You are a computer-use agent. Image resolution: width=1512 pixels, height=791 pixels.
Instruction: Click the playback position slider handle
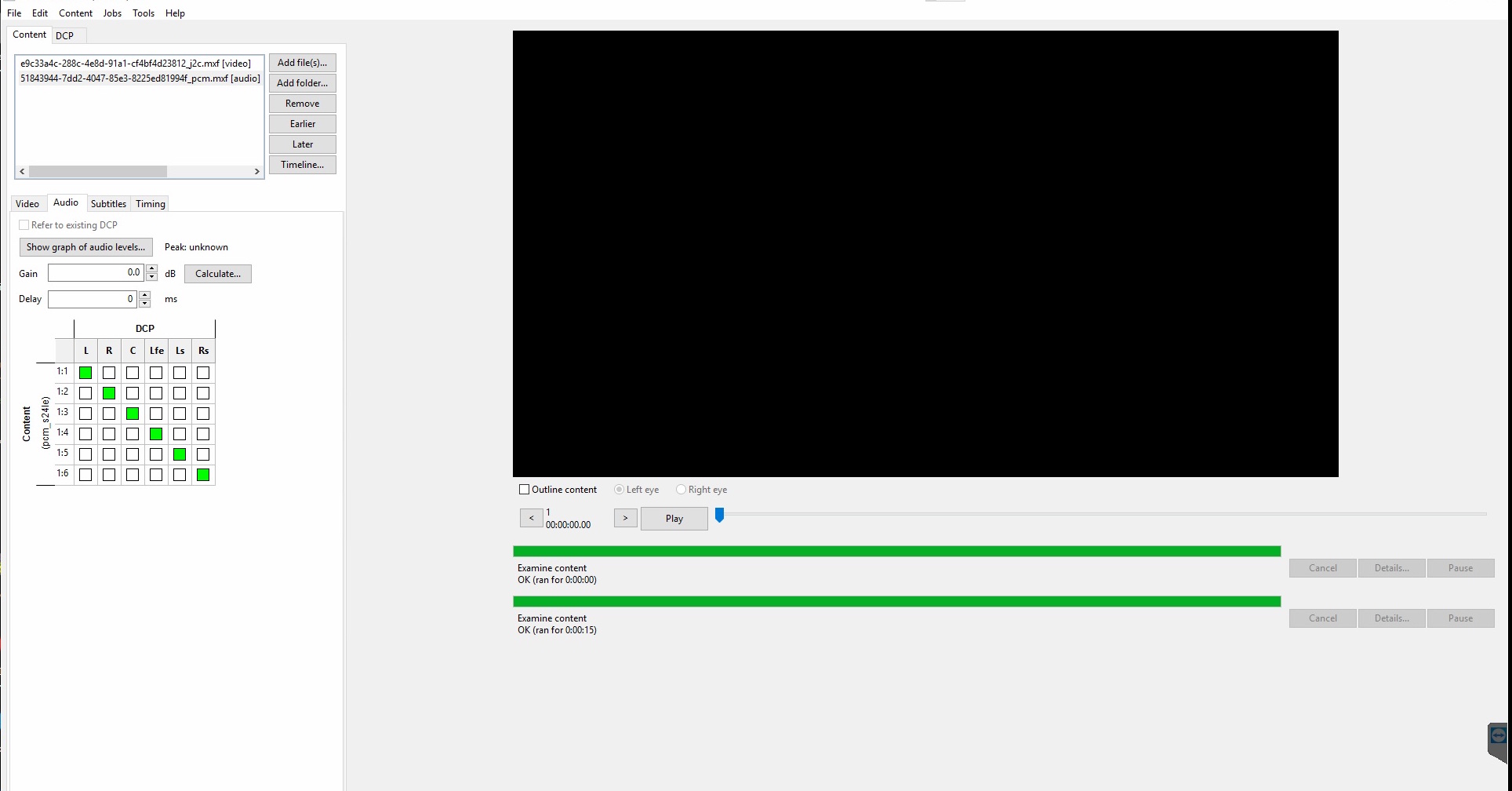(x=719, y=515)
